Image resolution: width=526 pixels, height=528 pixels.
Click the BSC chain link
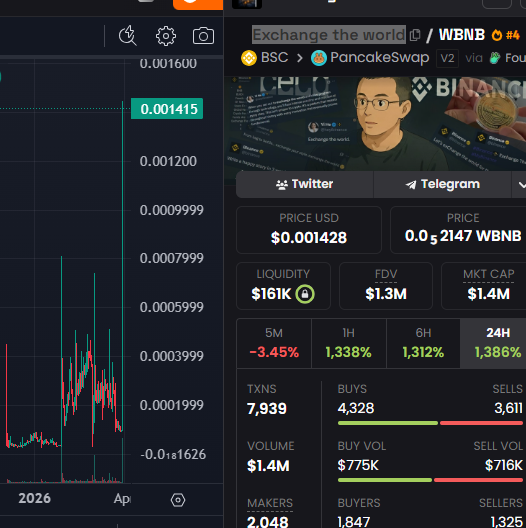pyautogui.click(x=274, y=58)
